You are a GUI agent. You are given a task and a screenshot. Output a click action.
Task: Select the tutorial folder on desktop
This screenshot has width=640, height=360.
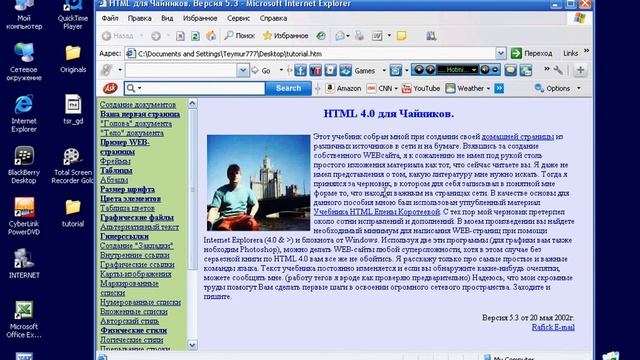(73, 213)
